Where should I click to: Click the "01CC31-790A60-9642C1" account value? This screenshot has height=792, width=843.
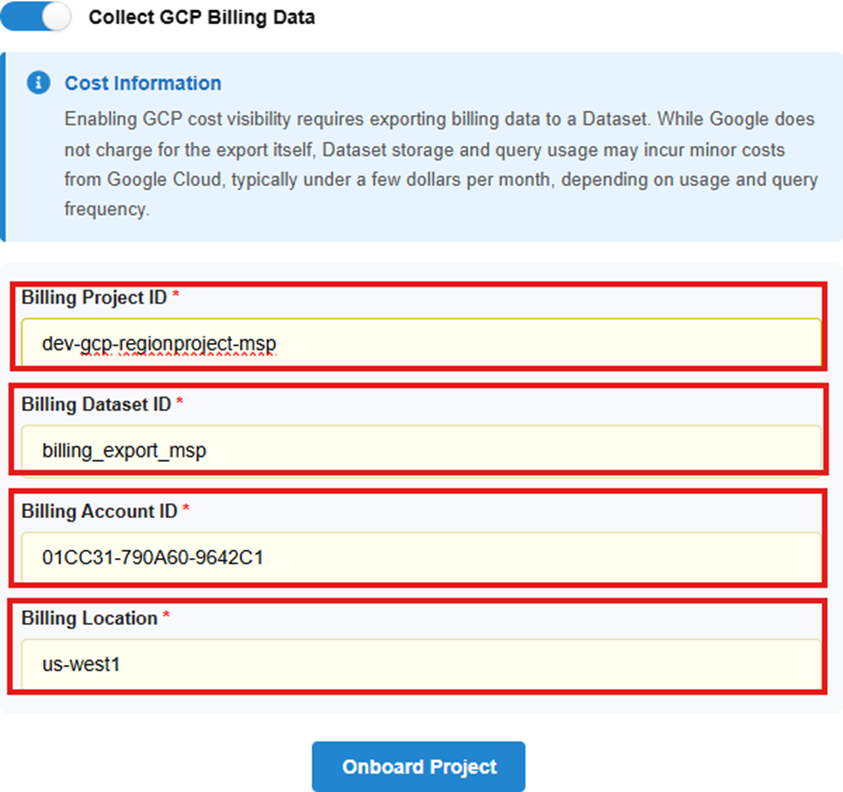pos(152,557)
